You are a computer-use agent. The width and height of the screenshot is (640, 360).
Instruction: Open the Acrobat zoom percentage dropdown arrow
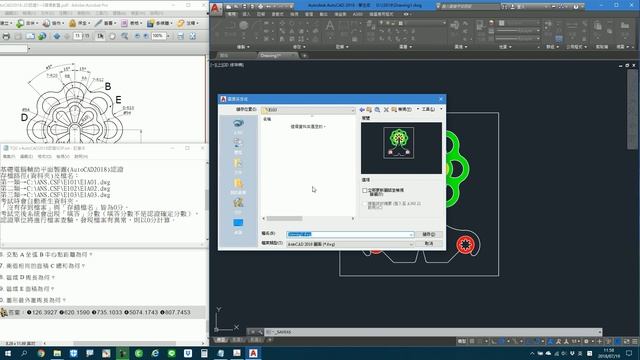[x=168, y=36]
